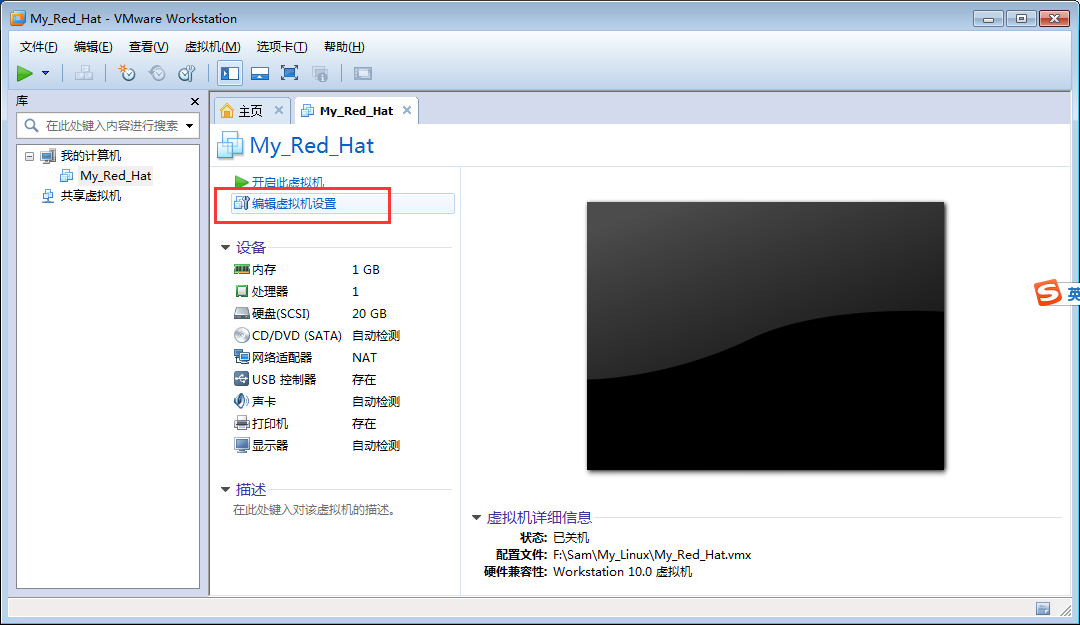
Task: Collapse the 我的计算机 tree node
Action: click(x=30, y=156)
